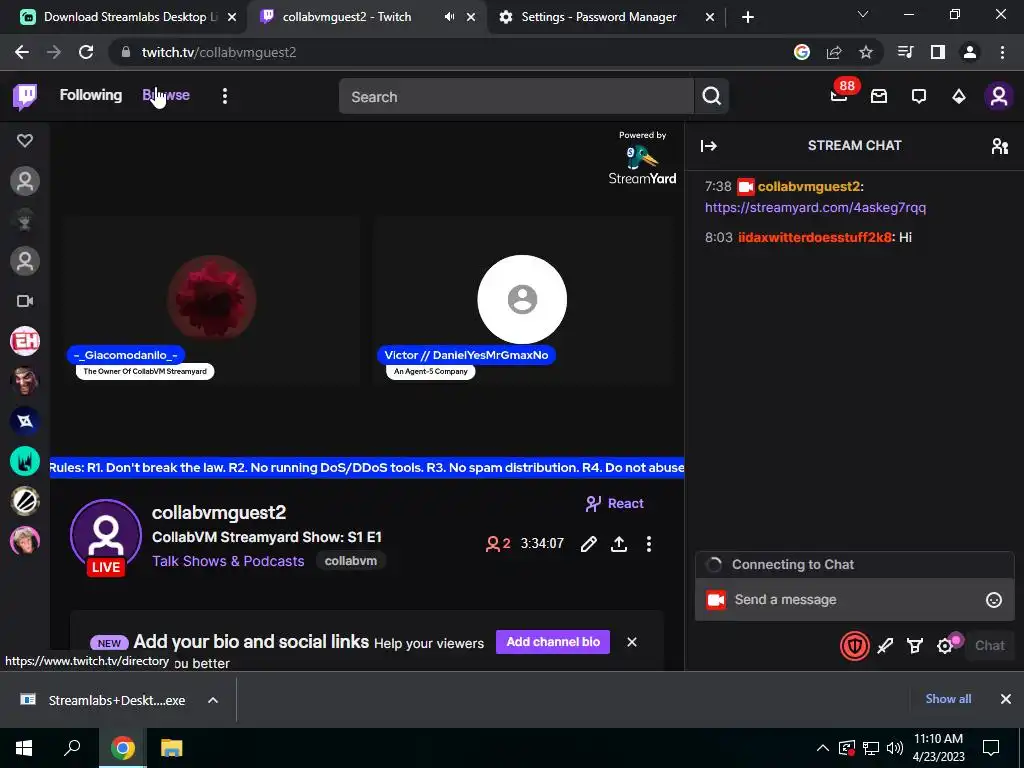The width and height of the screenshot is (1024, 768).
Task: Open the Chrome profile icon
Action: pos(970,52)
